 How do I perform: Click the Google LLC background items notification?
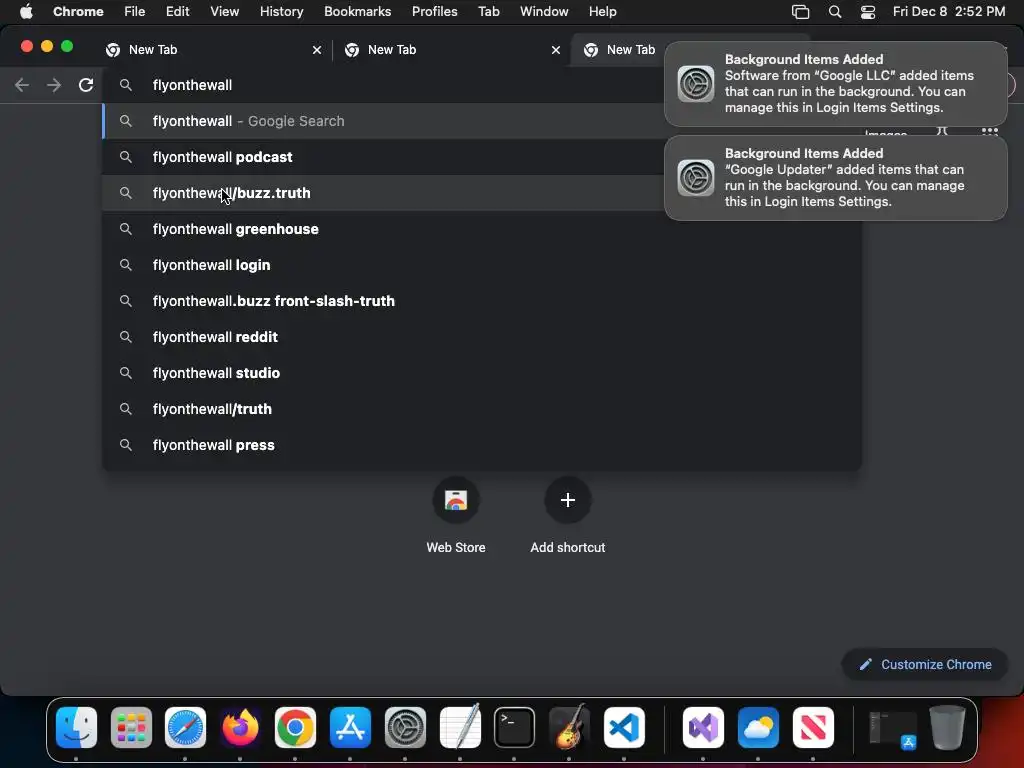click(835, 84)
